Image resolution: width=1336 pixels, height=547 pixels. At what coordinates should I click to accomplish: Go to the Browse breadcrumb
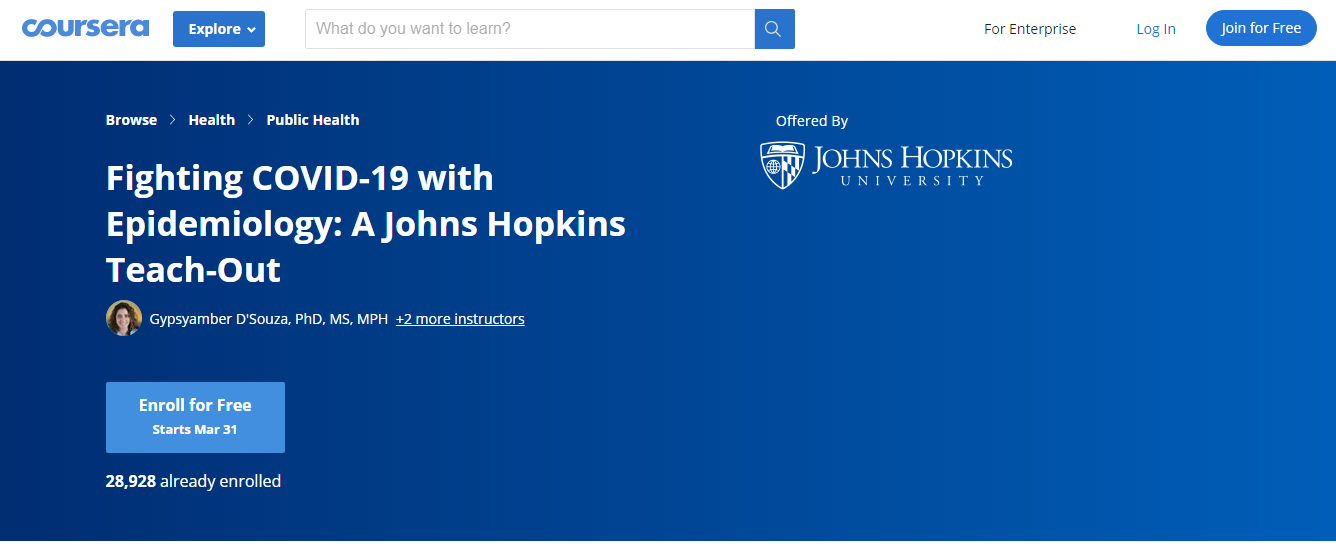131,120
